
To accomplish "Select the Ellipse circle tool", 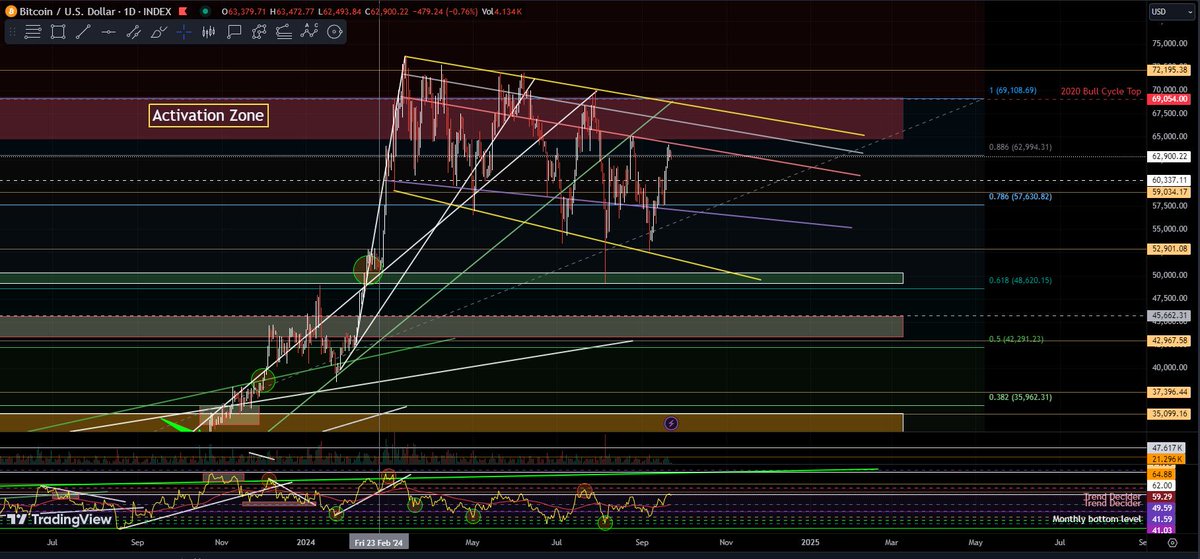I will pyautogui.click(x=334, y=32).
